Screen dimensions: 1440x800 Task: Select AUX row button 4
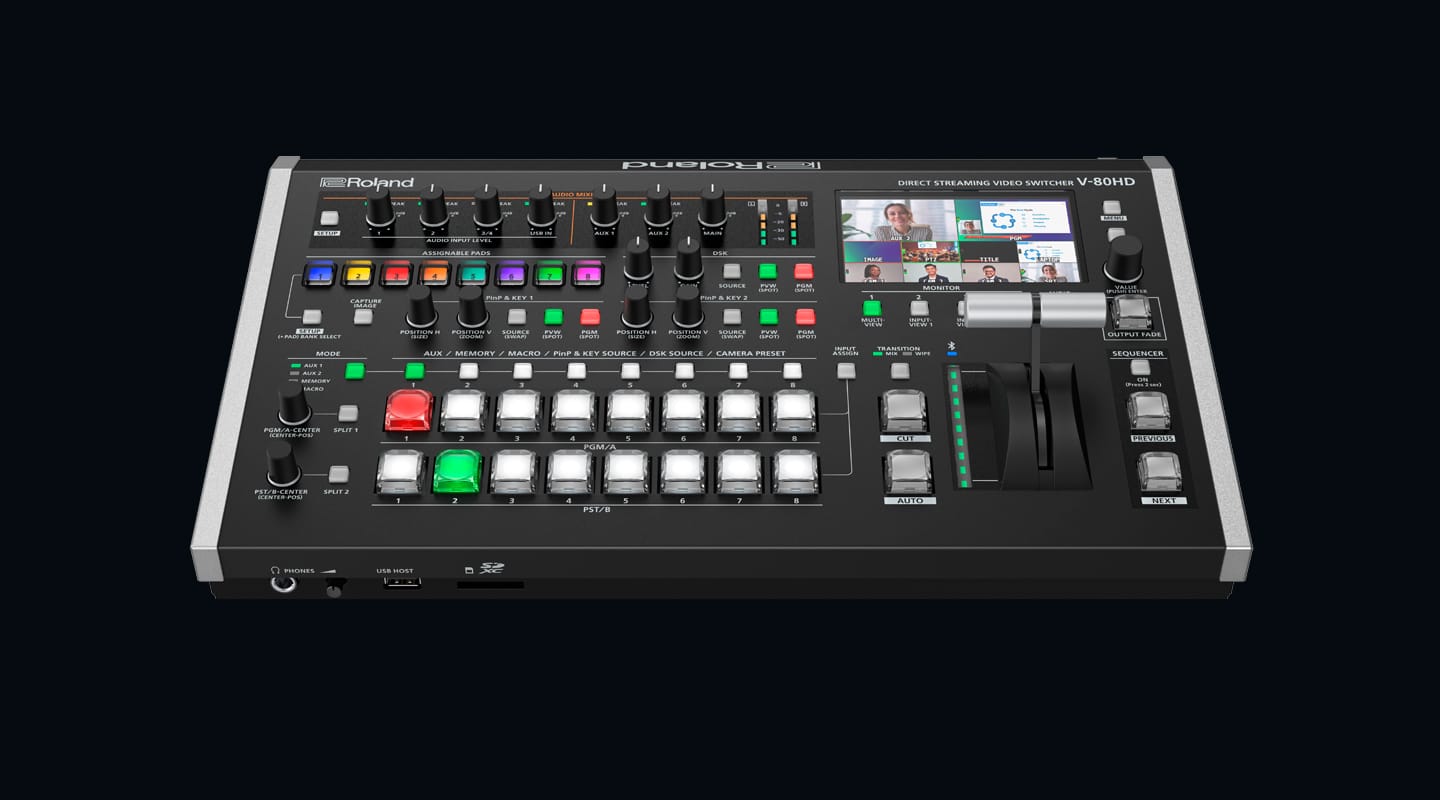(x=576, y=371)
